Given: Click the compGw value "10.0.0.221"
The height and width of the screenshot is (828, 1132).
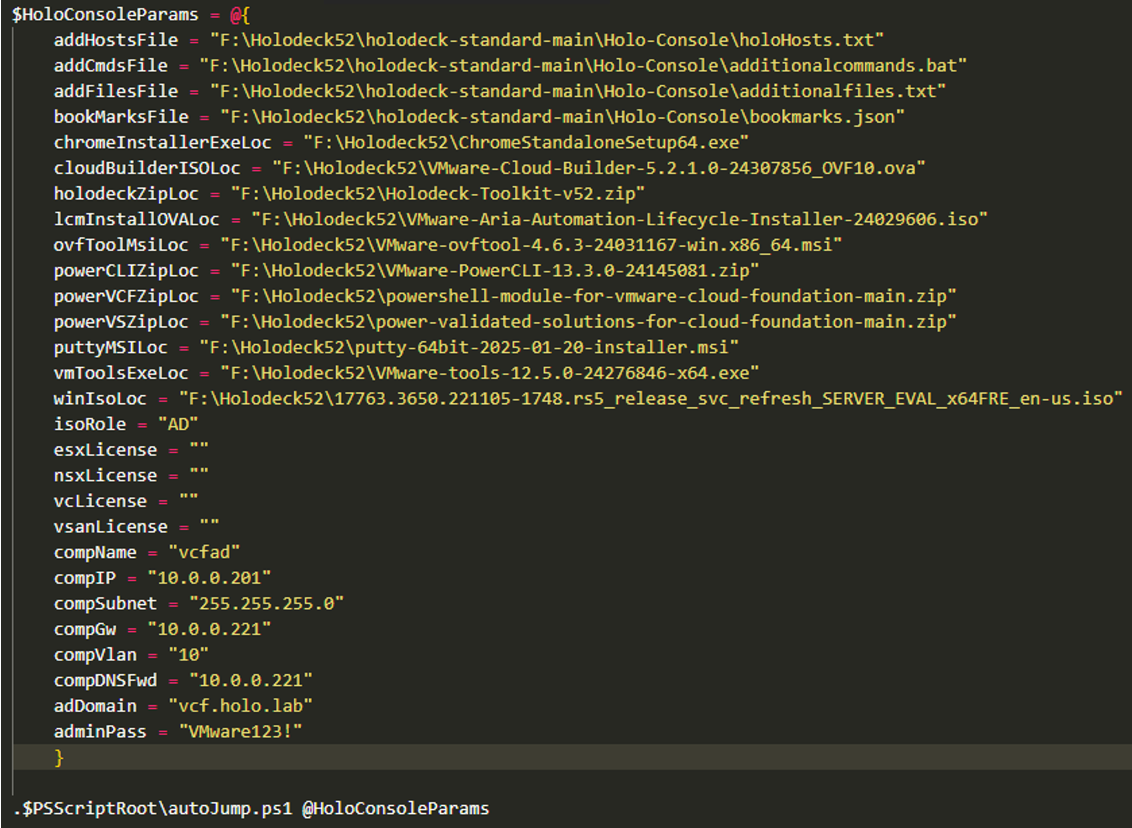Looking at the screenshot, I should (x=209, y=629).
